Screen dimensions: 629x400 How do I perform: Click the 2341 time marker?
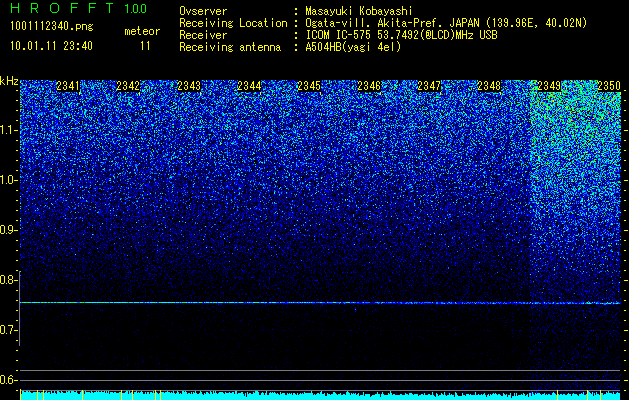pyautogui.click(x=68, y=86)
